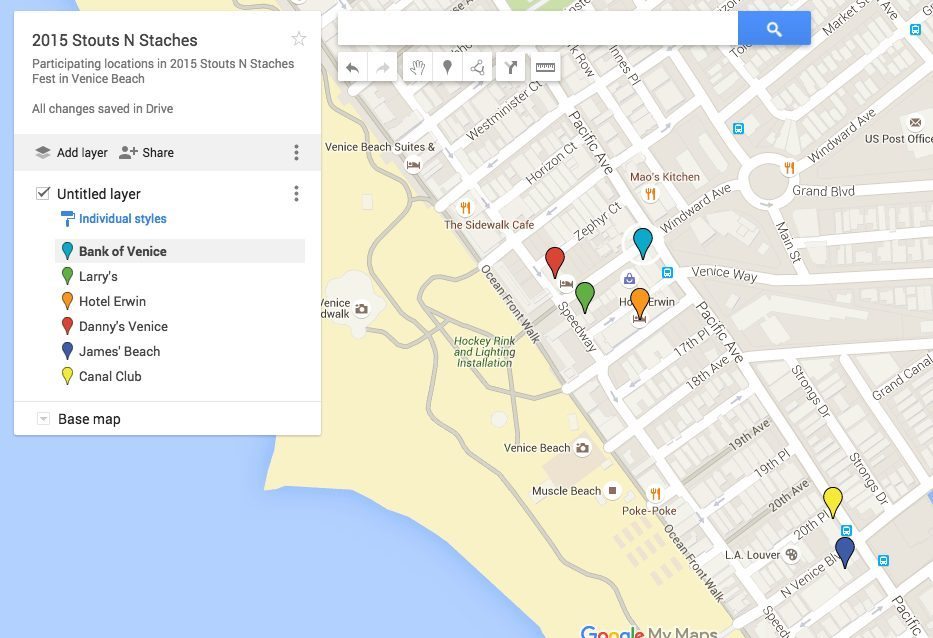
Task: Open map options menu beside Share
Action: [296, 153]
